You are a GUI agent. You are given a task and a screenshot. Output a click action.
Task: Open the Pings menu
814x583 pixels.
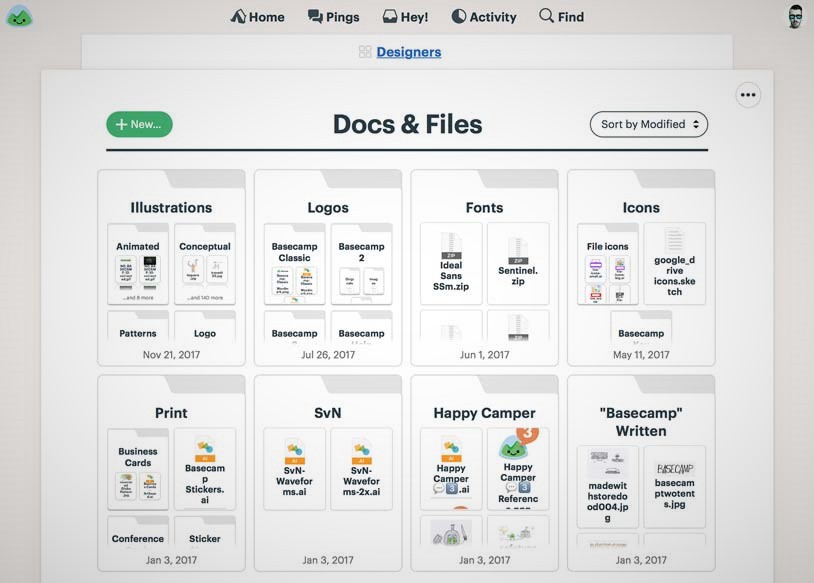(x=333, y=17)
